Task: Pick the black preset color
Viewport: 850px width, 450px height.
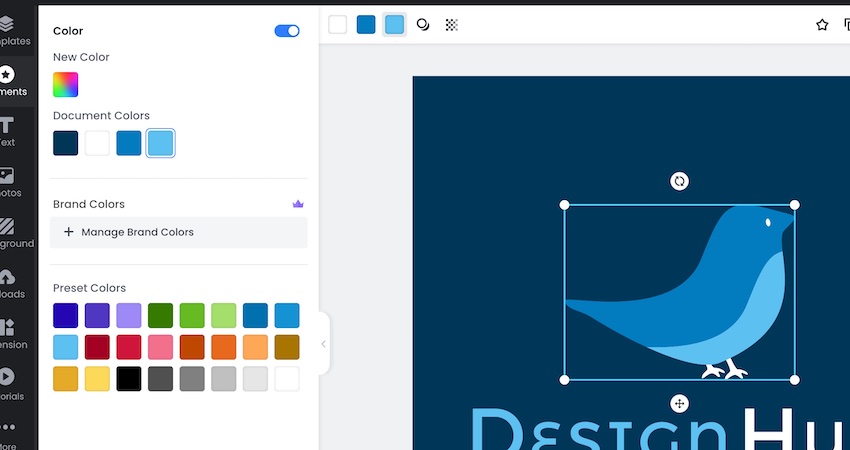Action: [x=128, y=378]
